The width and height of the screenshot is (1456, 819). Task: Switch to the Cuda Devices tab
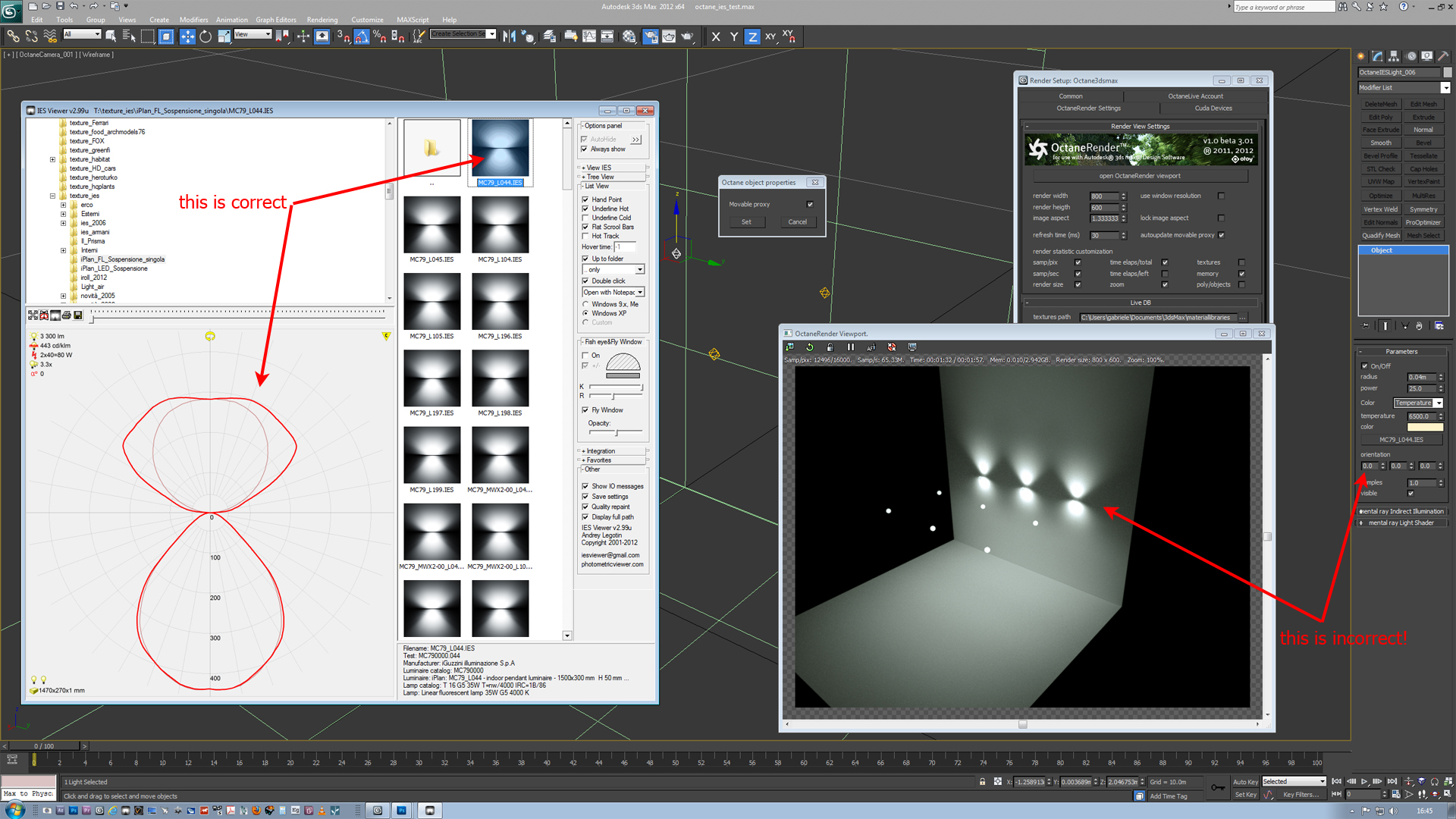[1213, 108]
